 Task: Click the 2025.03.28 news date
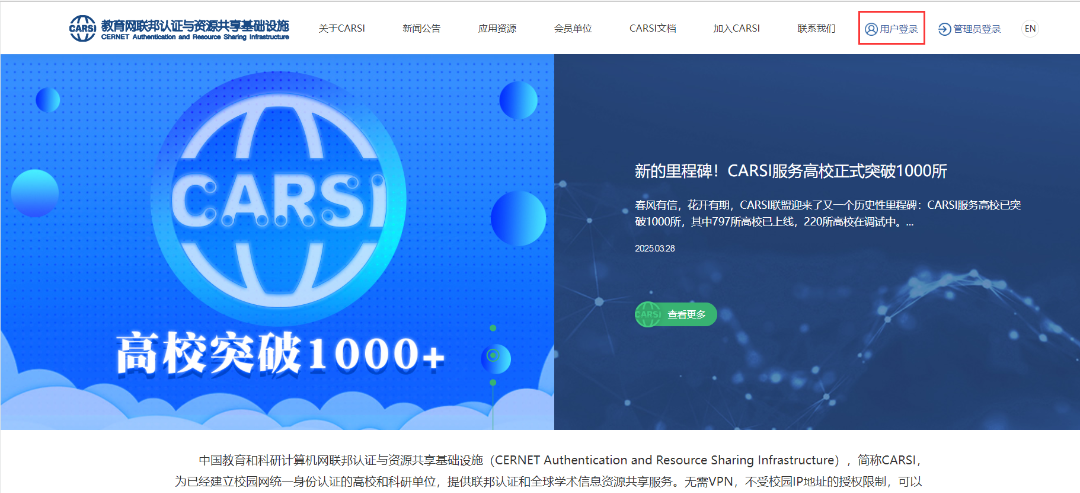(x=654, y=249)
